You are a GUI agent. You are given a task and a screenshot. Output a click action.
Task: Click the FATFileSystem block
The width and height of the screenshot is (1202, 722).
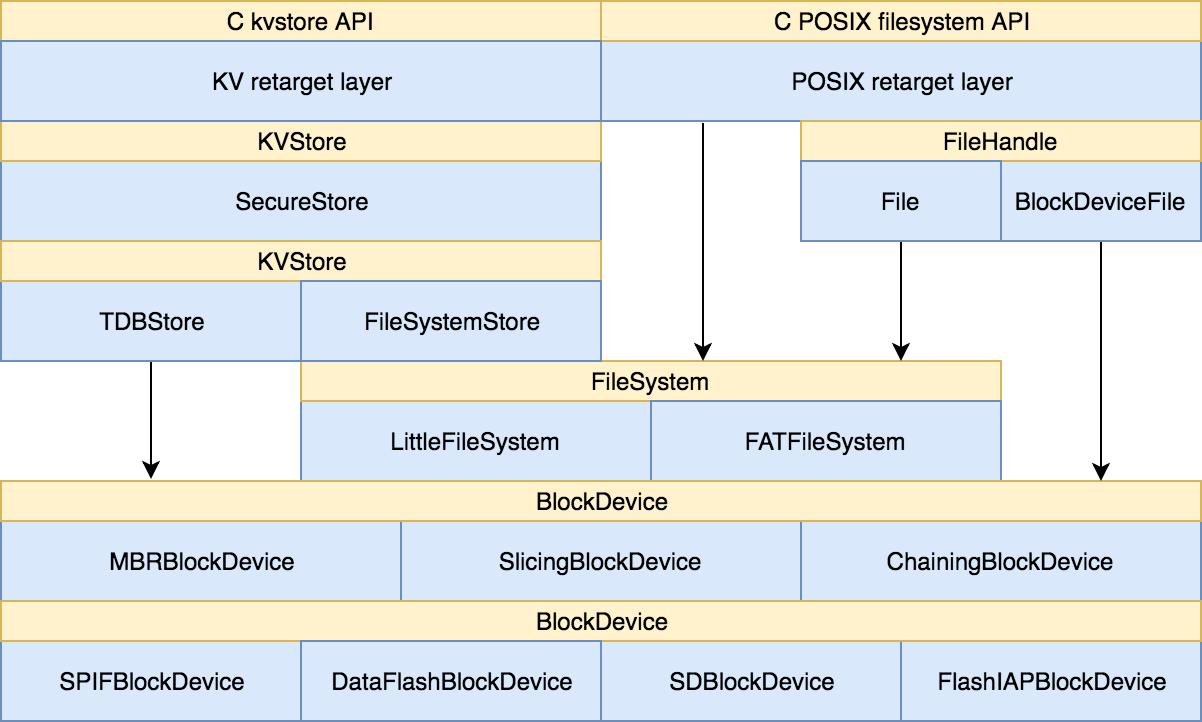[x=825, y=441]
